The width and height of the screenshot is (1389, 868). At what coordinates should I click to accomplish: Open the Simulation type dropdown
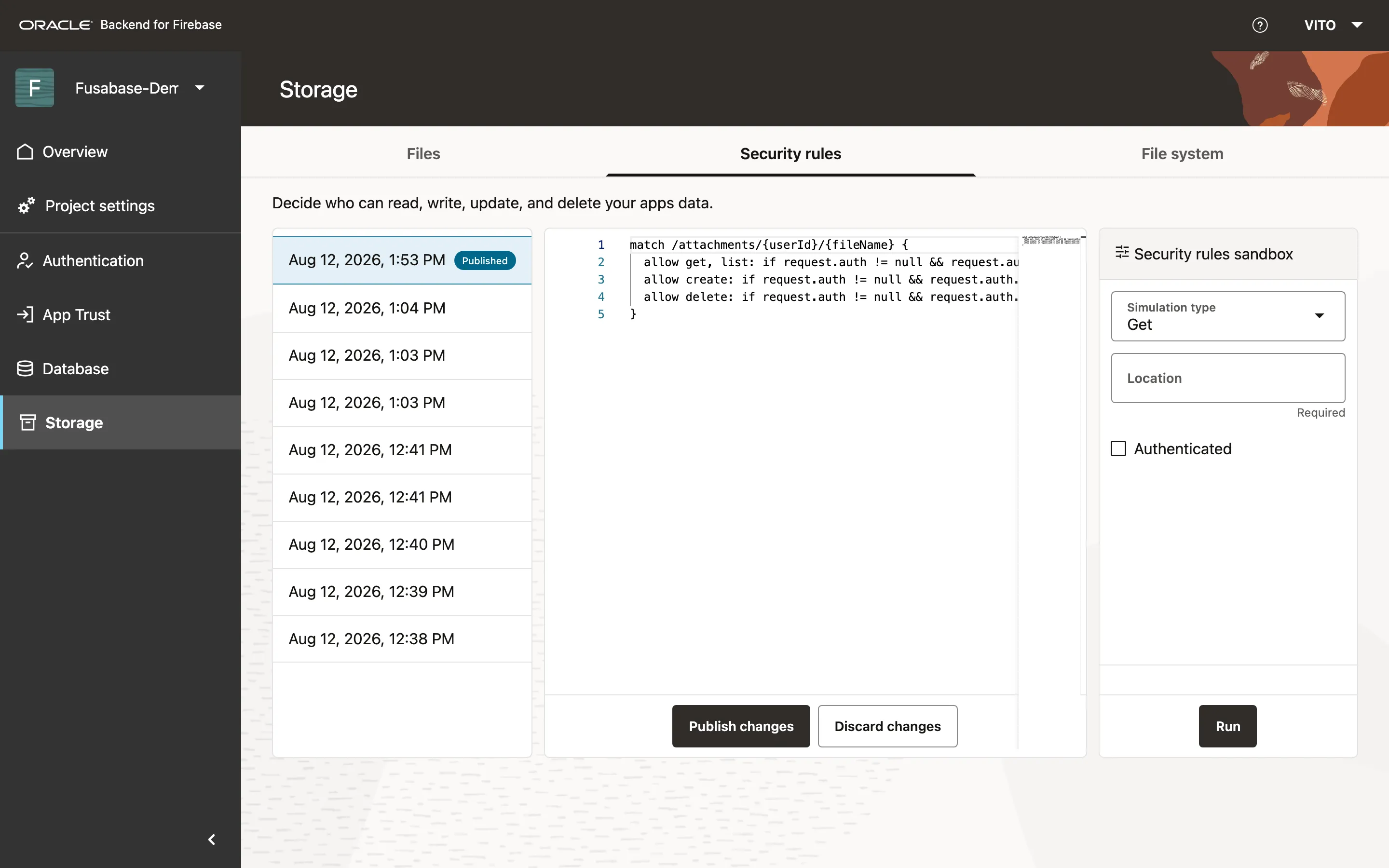tap(1228, 316)
